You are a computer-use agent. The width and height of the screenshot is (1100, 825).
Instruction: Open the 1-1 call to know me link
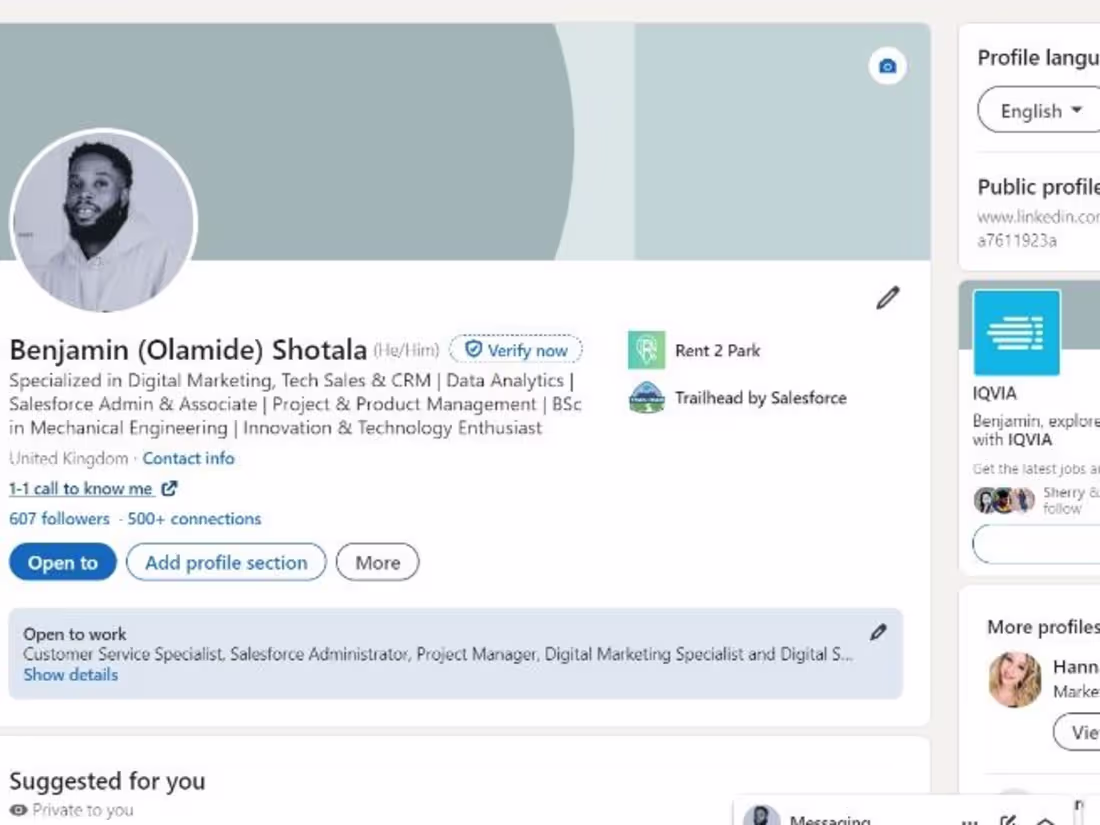pyautogui.click(x=81, y=489)
